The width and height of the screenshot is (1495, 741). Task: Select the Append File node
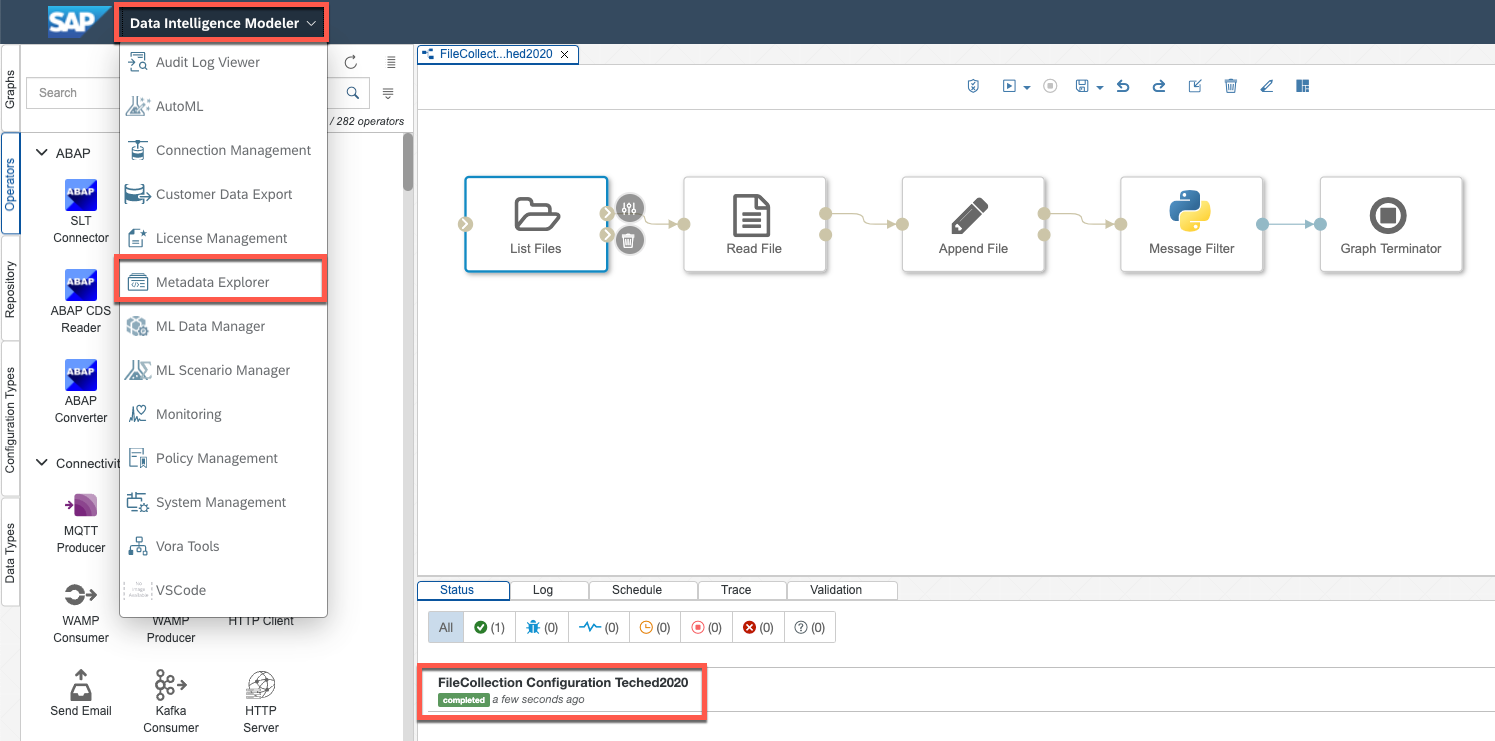(973, 224)
